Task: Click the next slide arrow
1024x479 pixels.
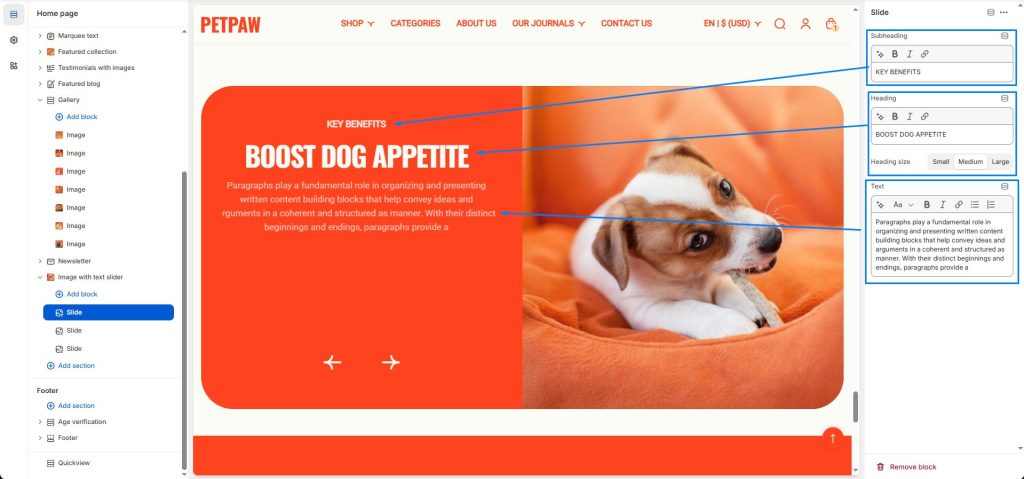Action: 391,362
